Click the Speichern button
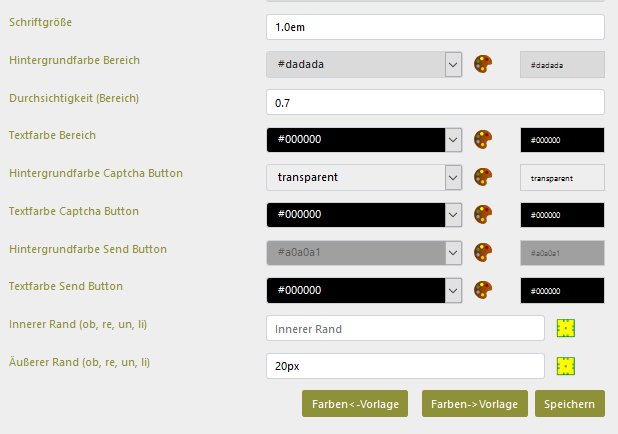This screenshot has width=618, height=434. click(x=569, y=404)
